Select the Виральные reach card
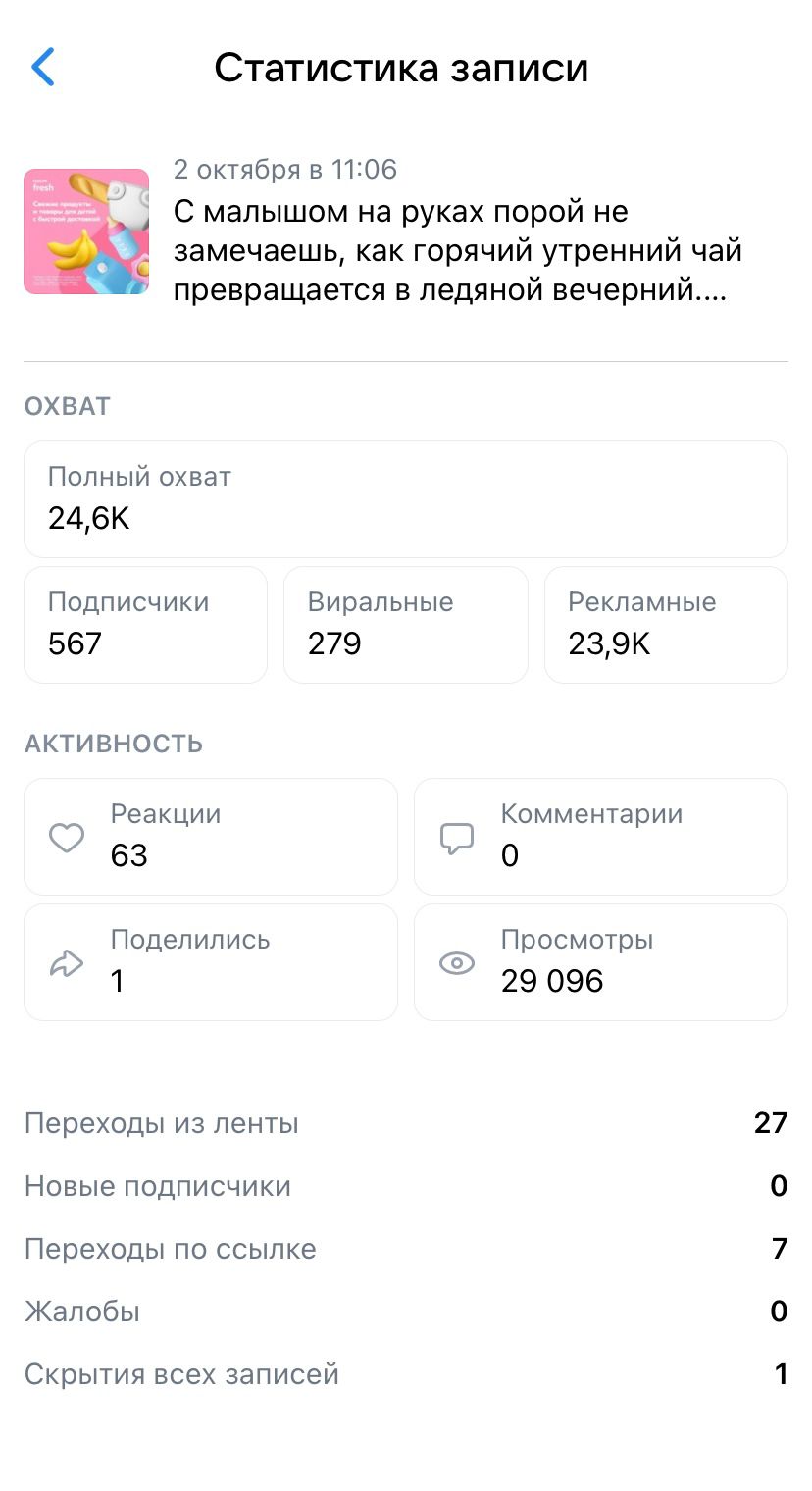The width and height of the screenshot is (812, 1491). (x=405, y=624)
